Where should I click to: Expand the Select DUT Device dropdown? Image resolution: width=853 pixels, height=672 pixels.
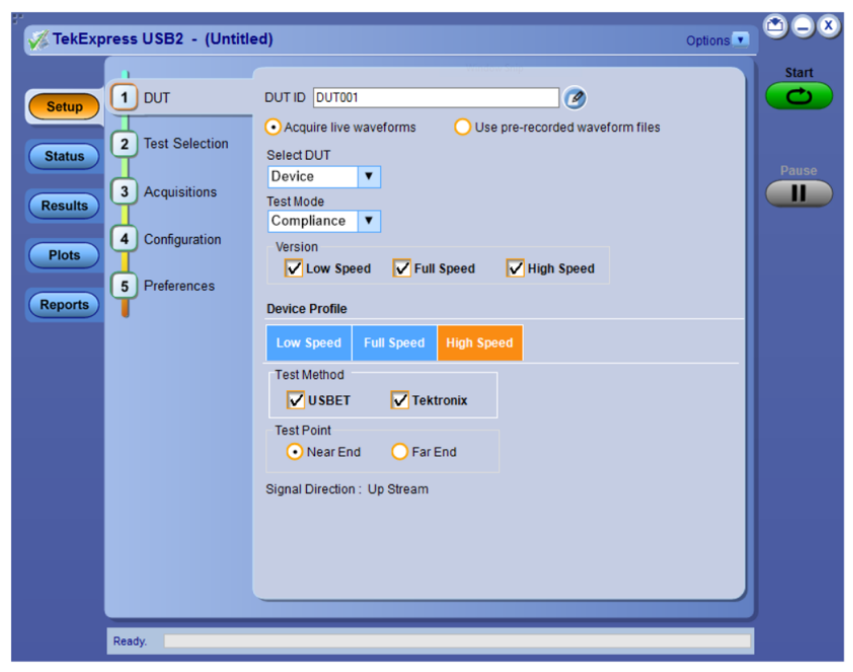coord(368,177)
